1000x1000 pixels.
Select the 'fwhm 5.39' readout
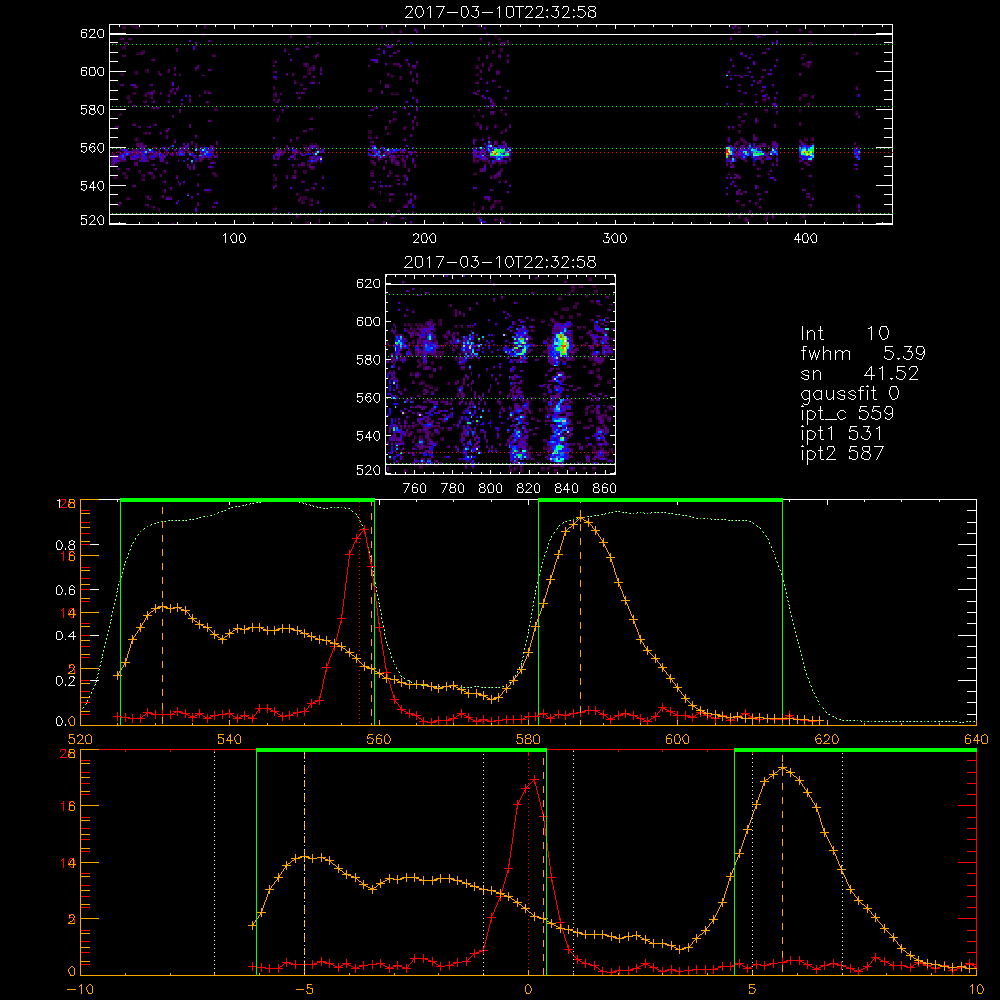(863, 353)
